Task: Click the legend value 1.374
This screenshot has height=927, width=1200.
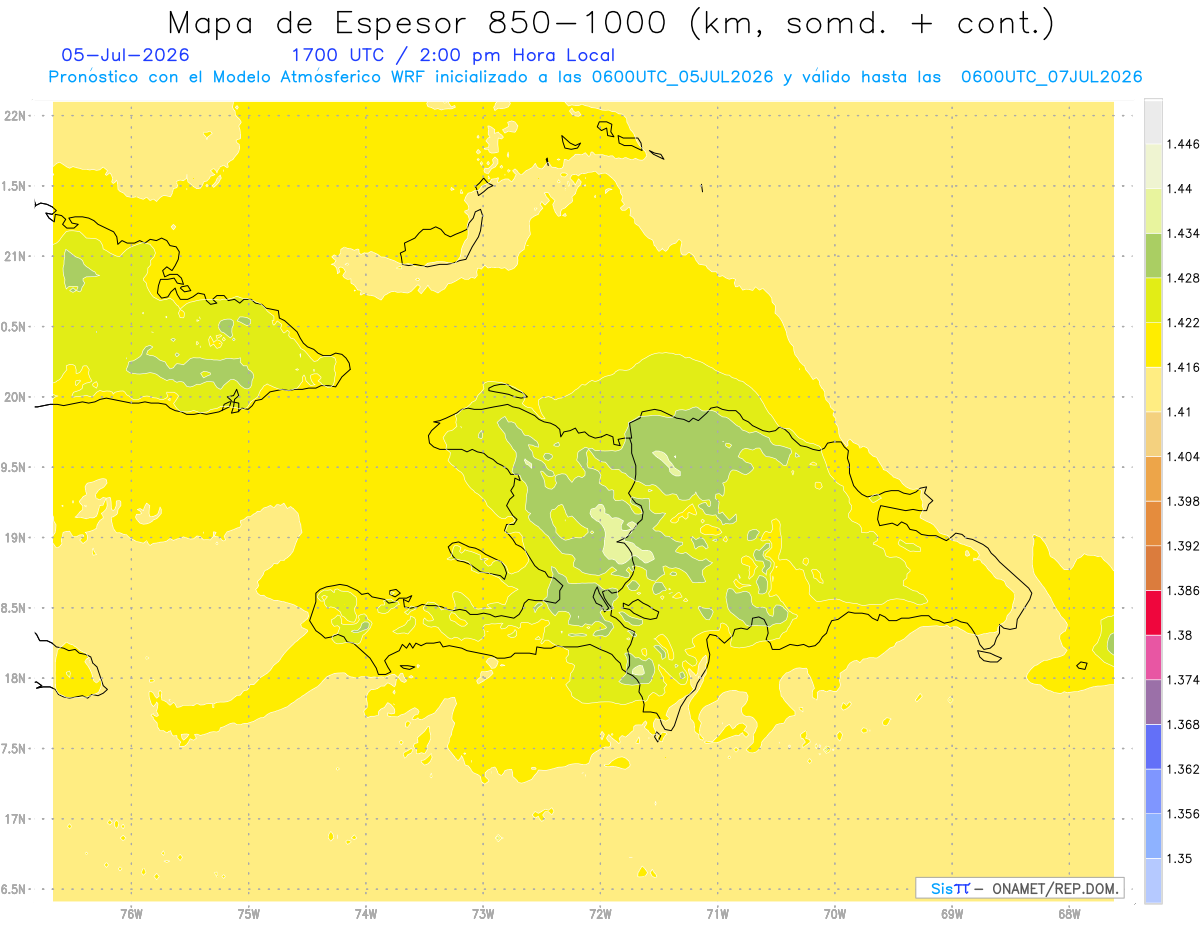Action: point(1183,680)
